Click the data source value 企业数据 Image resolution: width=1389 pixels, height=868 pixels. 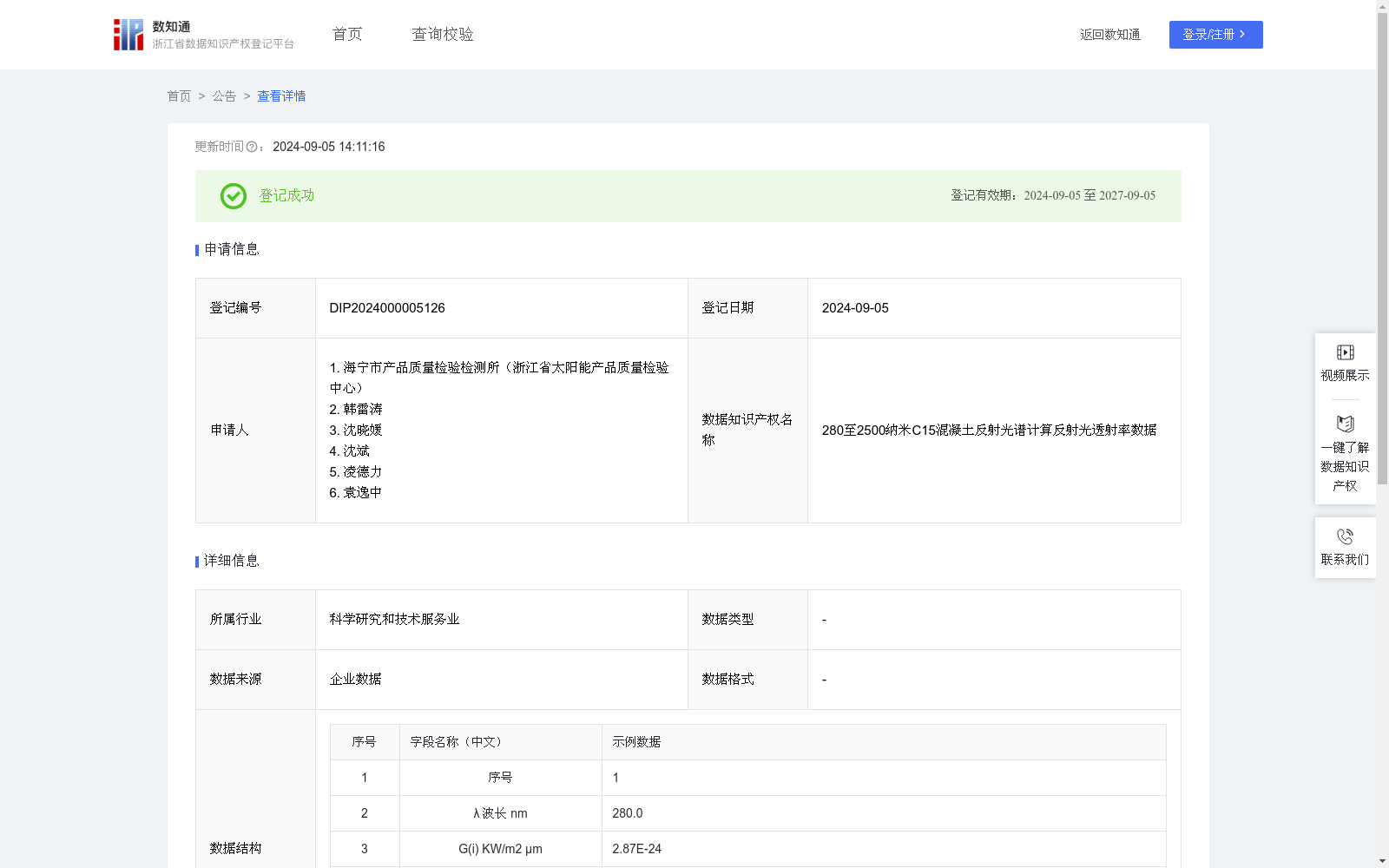tap(356, 679)
